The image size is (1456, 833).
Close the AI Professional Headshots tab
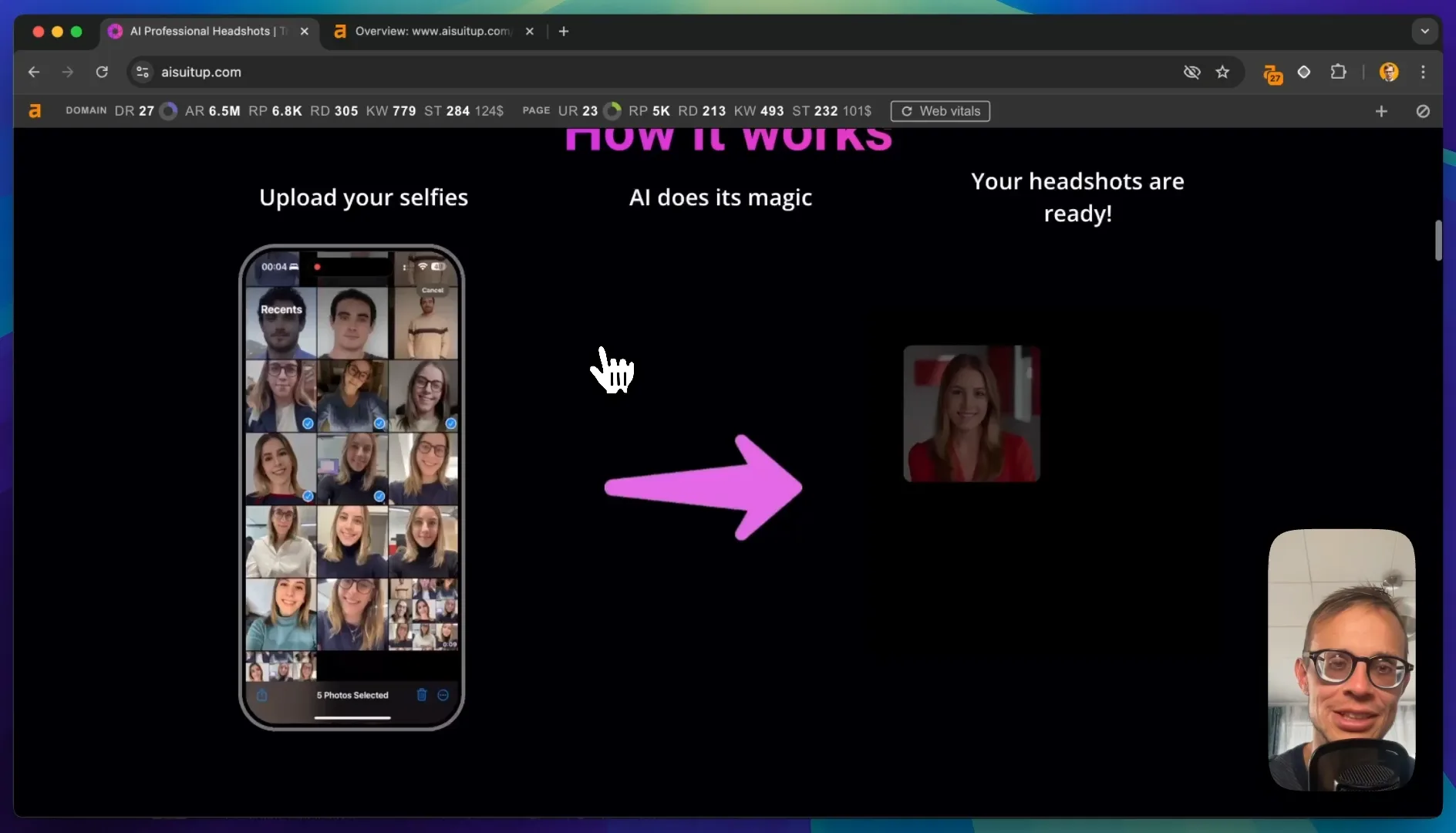click(305, 32)
